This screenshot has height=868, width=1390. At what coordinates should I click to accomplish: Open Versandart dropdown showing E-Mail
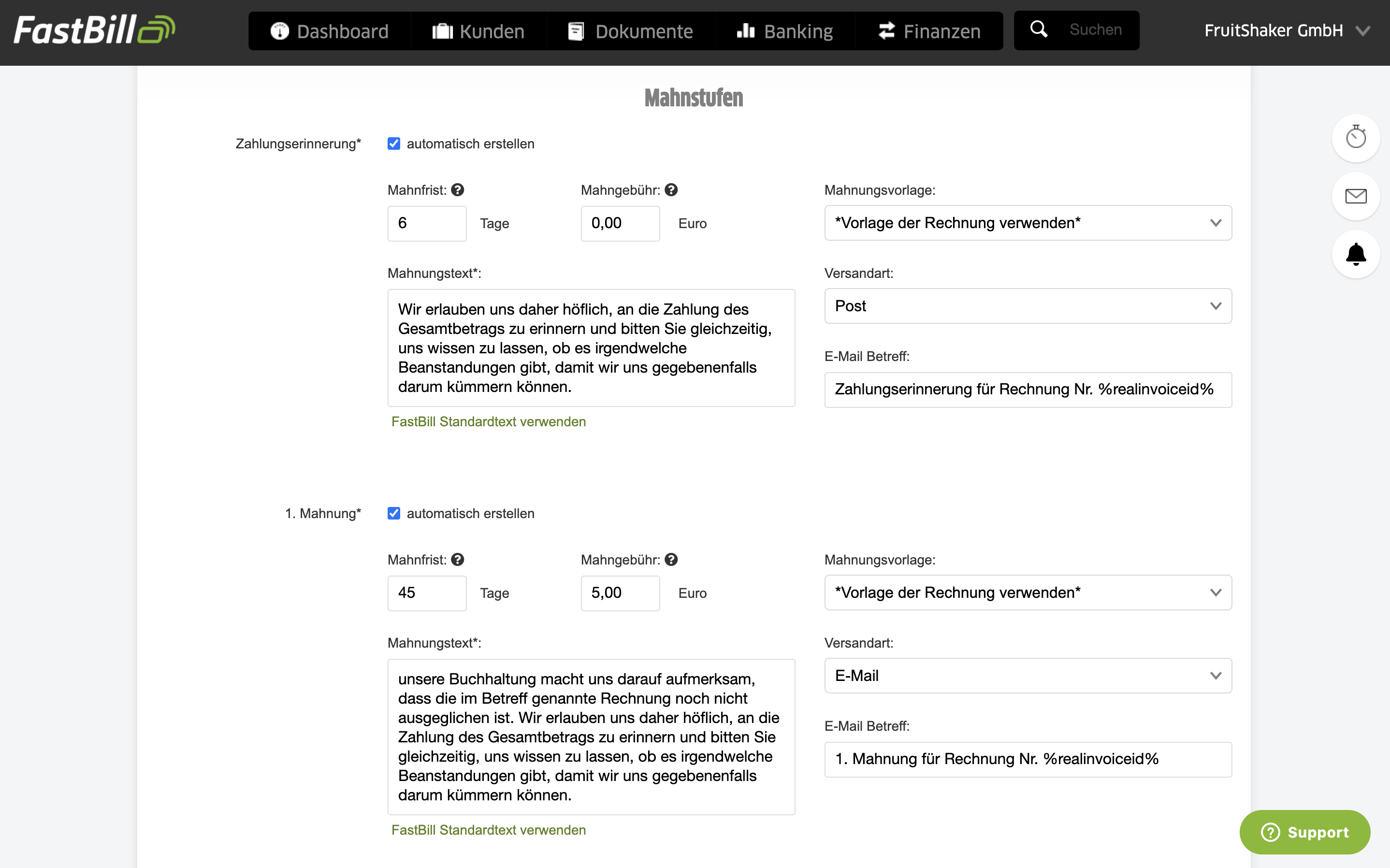pos(1028,676)
